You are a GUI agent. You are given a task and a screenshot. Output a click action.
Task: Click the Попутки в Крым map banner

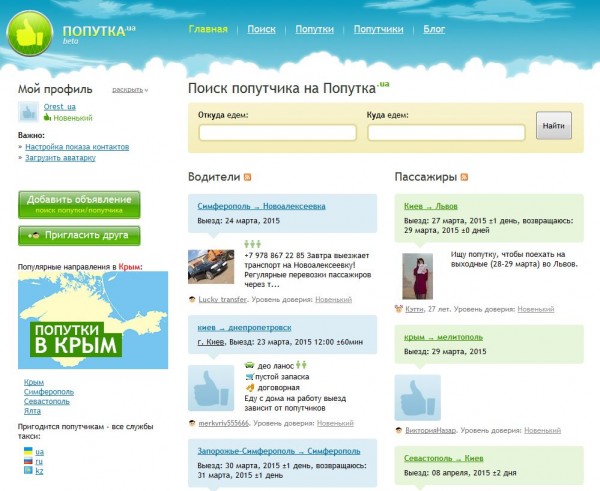(79, 321)
